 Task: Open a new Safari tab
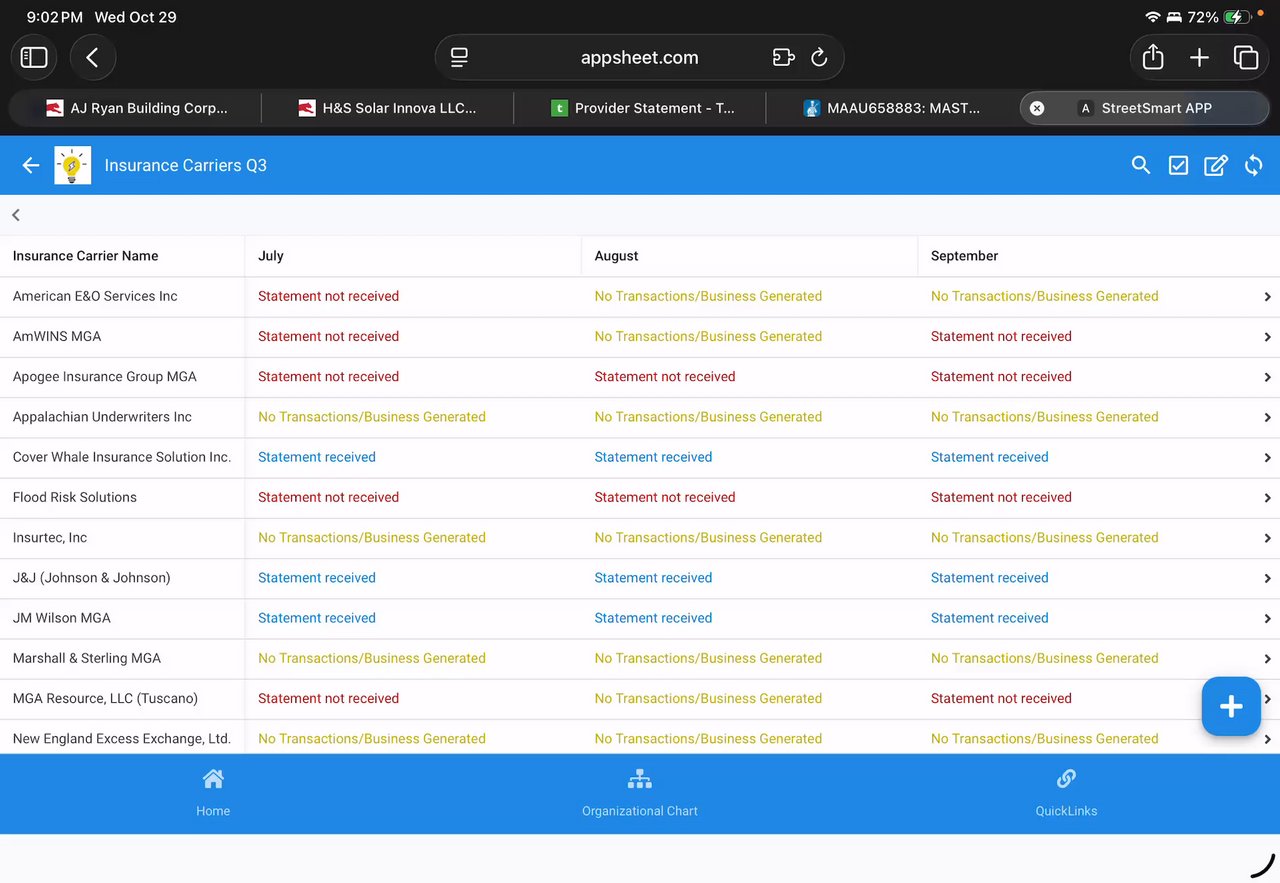coord(1199,57)
